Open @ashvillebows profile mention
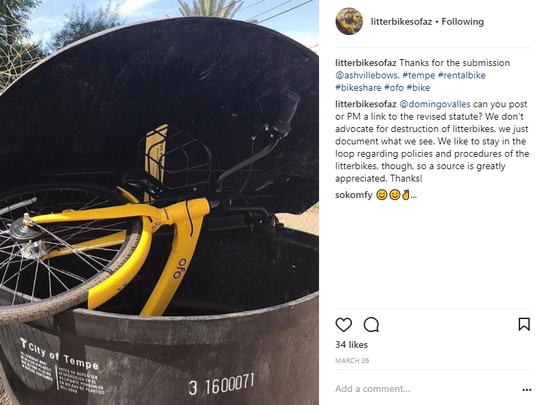540x405 pixels. tap(366, 75)
